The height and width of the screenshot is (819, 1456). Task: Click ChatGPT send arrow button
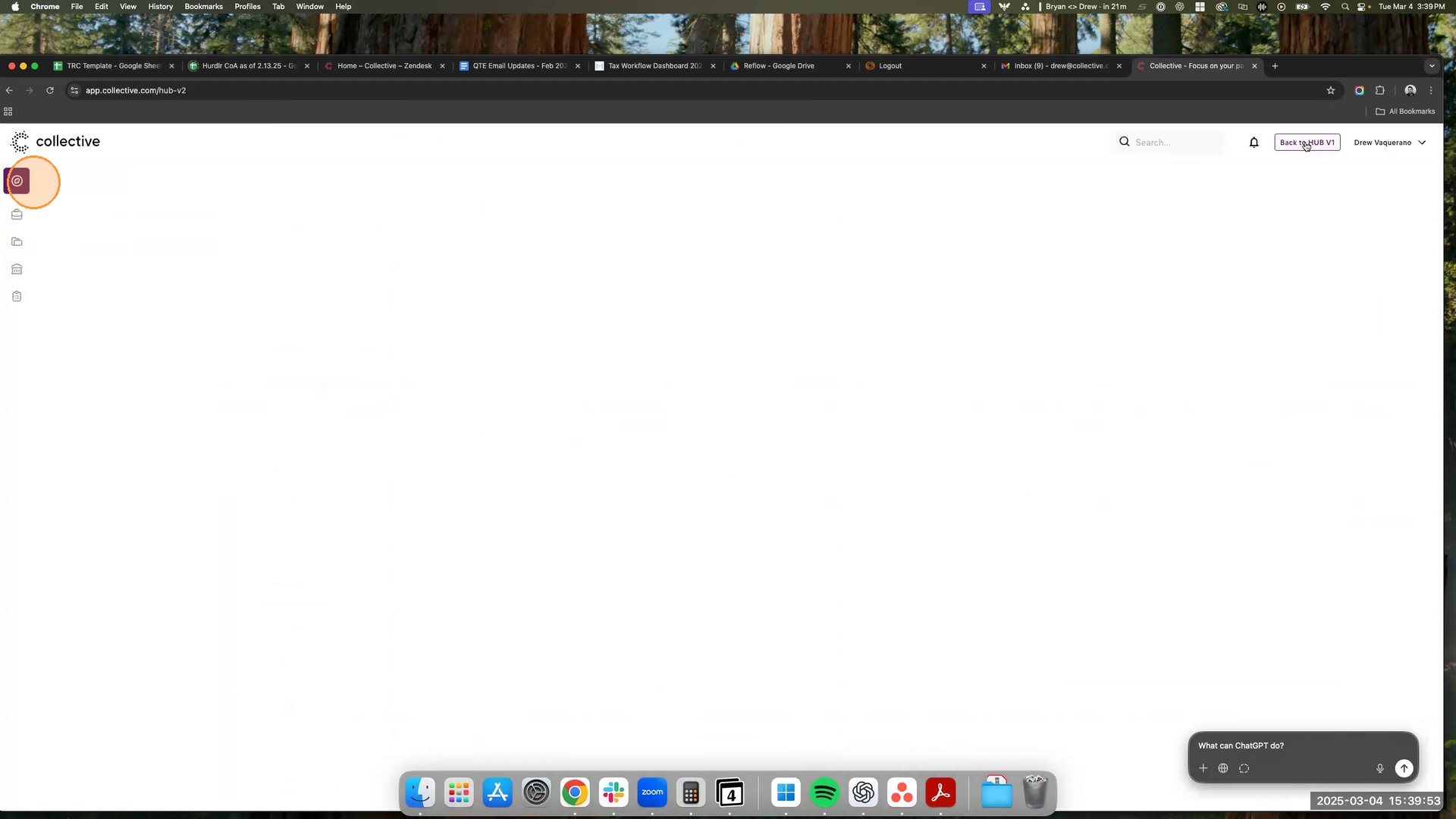click(x=1404, y=768)
